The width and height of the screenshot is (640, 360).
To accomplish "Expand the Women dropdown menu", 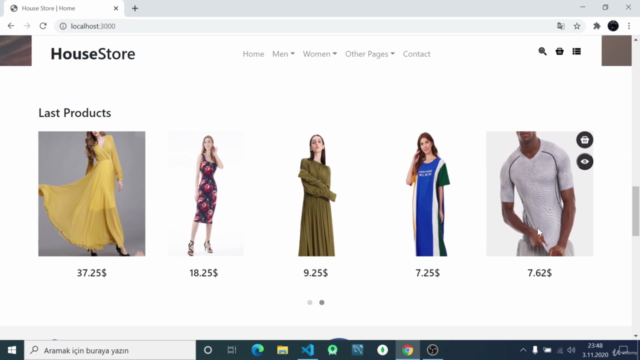I will point(320,54).
